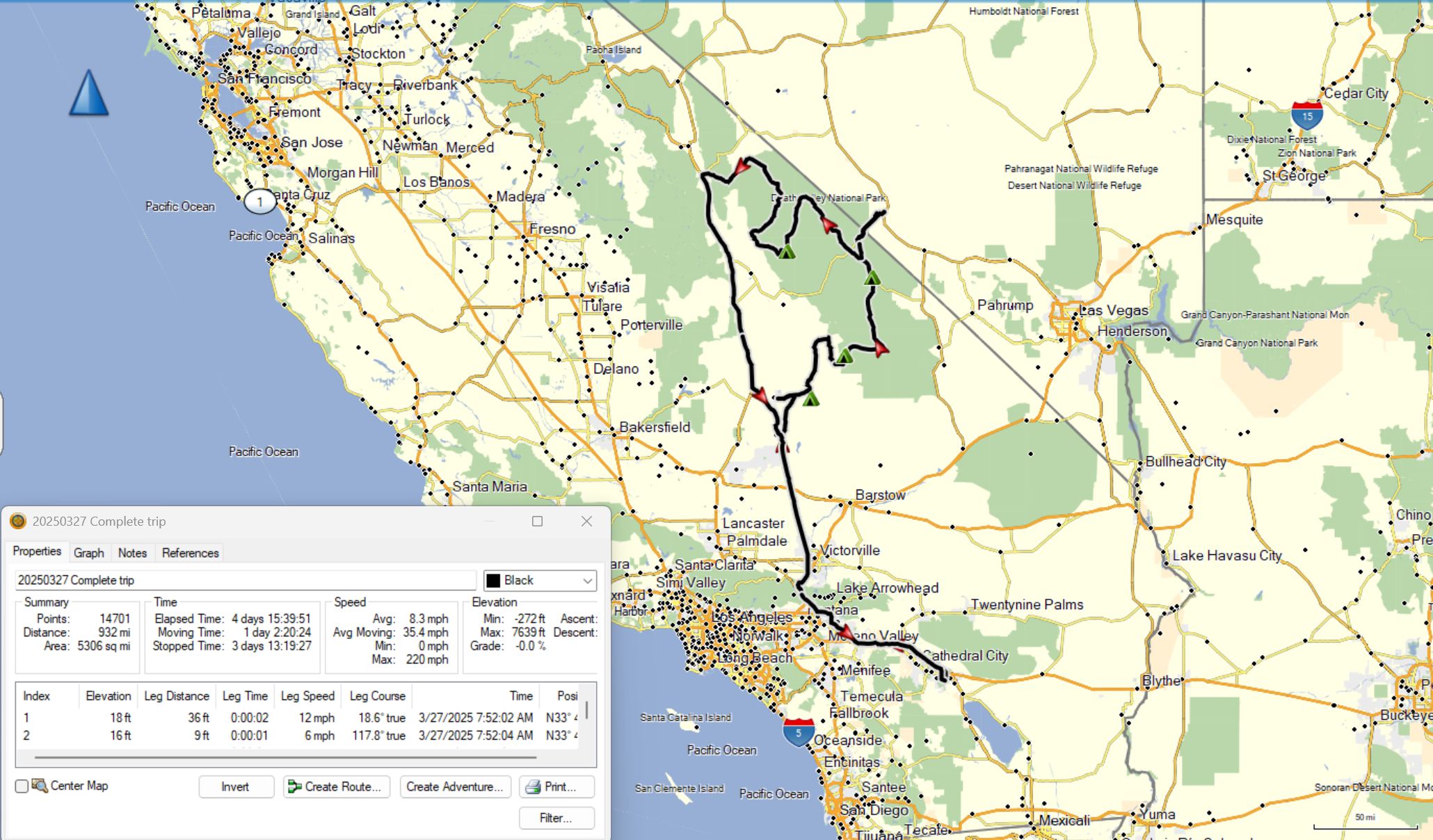Click the red flag marker near Moreno Valley
The width and height of the screenshot is (1433, 840).
(848, 632)
